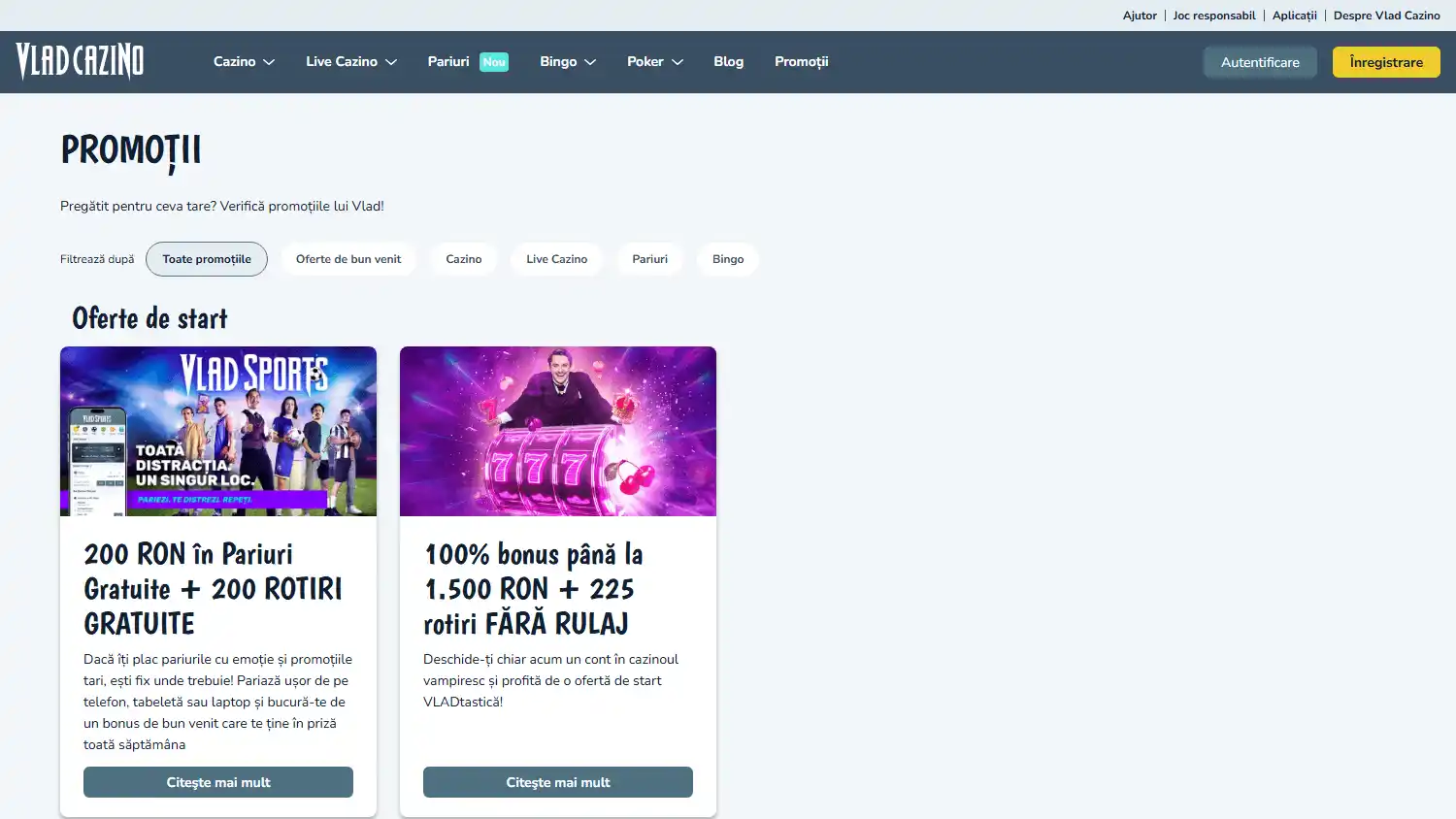Expand the Live Cazino menu chevron
This screenshot has height=819, width=1456.
click(x=391, y=62)
